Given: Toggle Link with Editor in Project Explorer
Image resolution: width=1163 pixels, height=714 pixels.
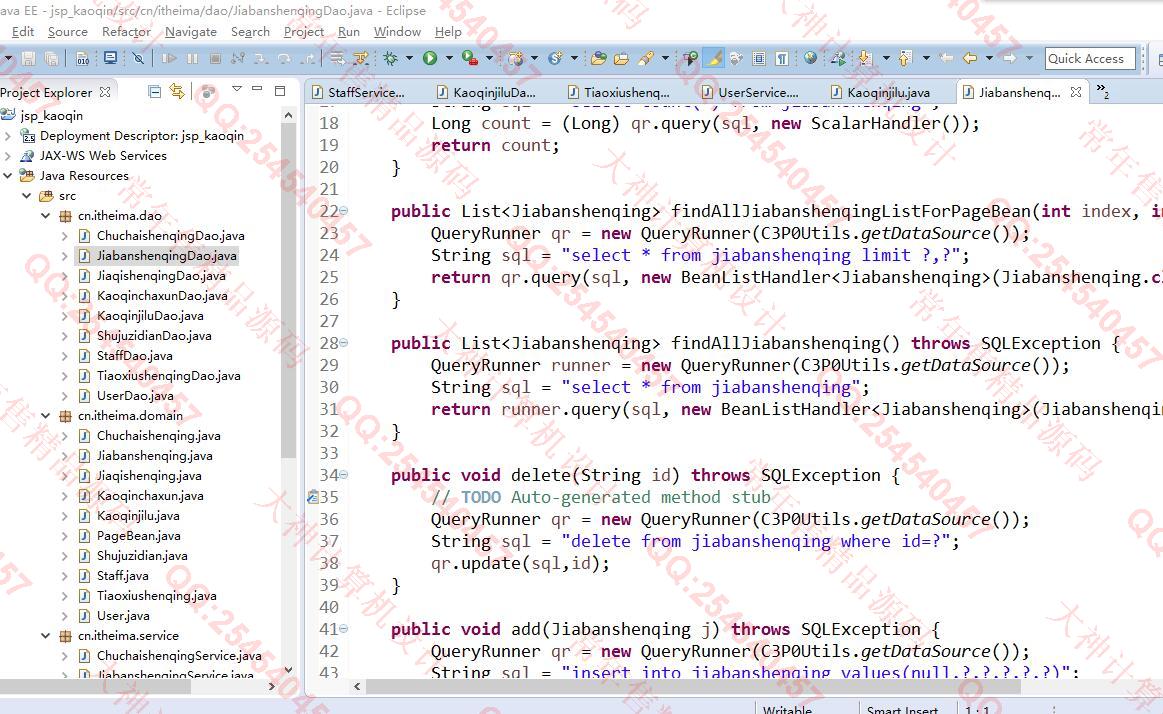Looking at the screenshot, I should pyautogui.click(x=177, y=91).
